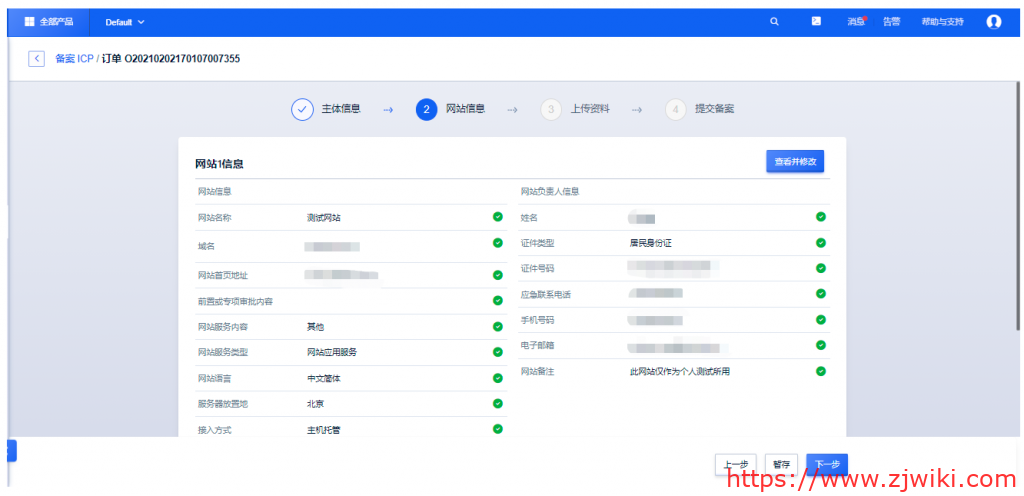Click the 北京 server location value
Screen dimensions: 1024x496
[x=315, y=404]
